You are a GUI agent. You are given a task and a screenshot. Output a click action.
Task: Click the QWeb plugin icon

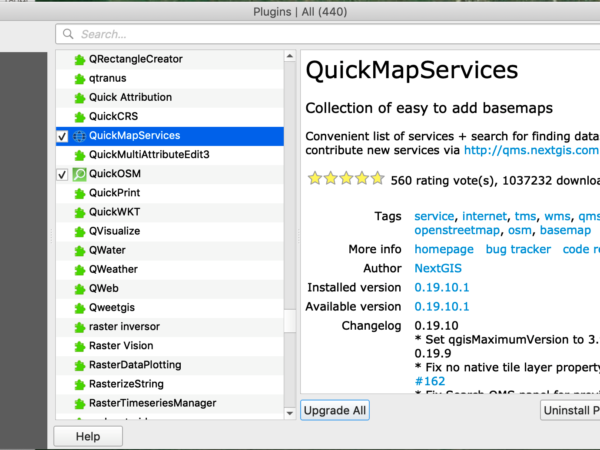[x=80, y=289]
